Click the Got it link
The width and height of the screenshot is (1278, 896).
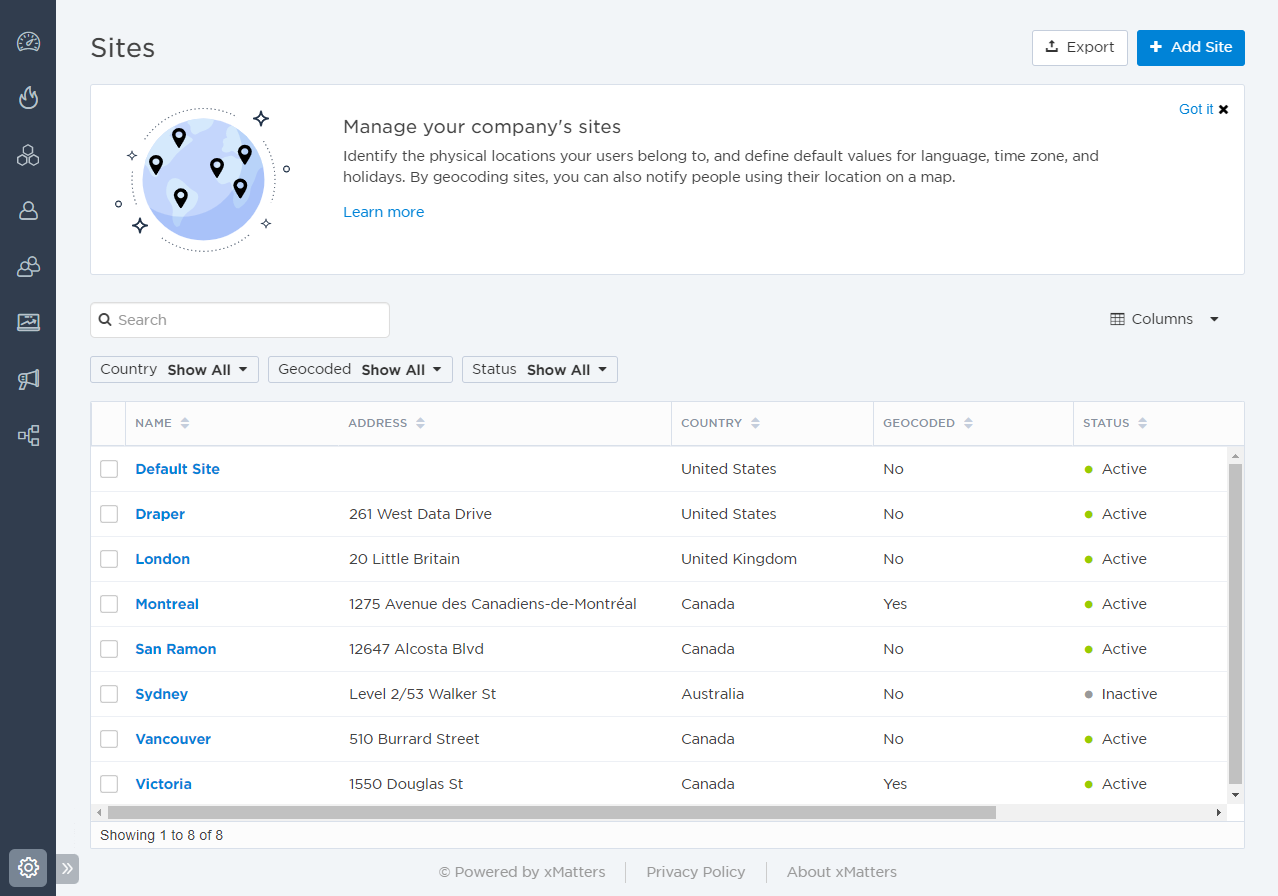coord(1196,109)
